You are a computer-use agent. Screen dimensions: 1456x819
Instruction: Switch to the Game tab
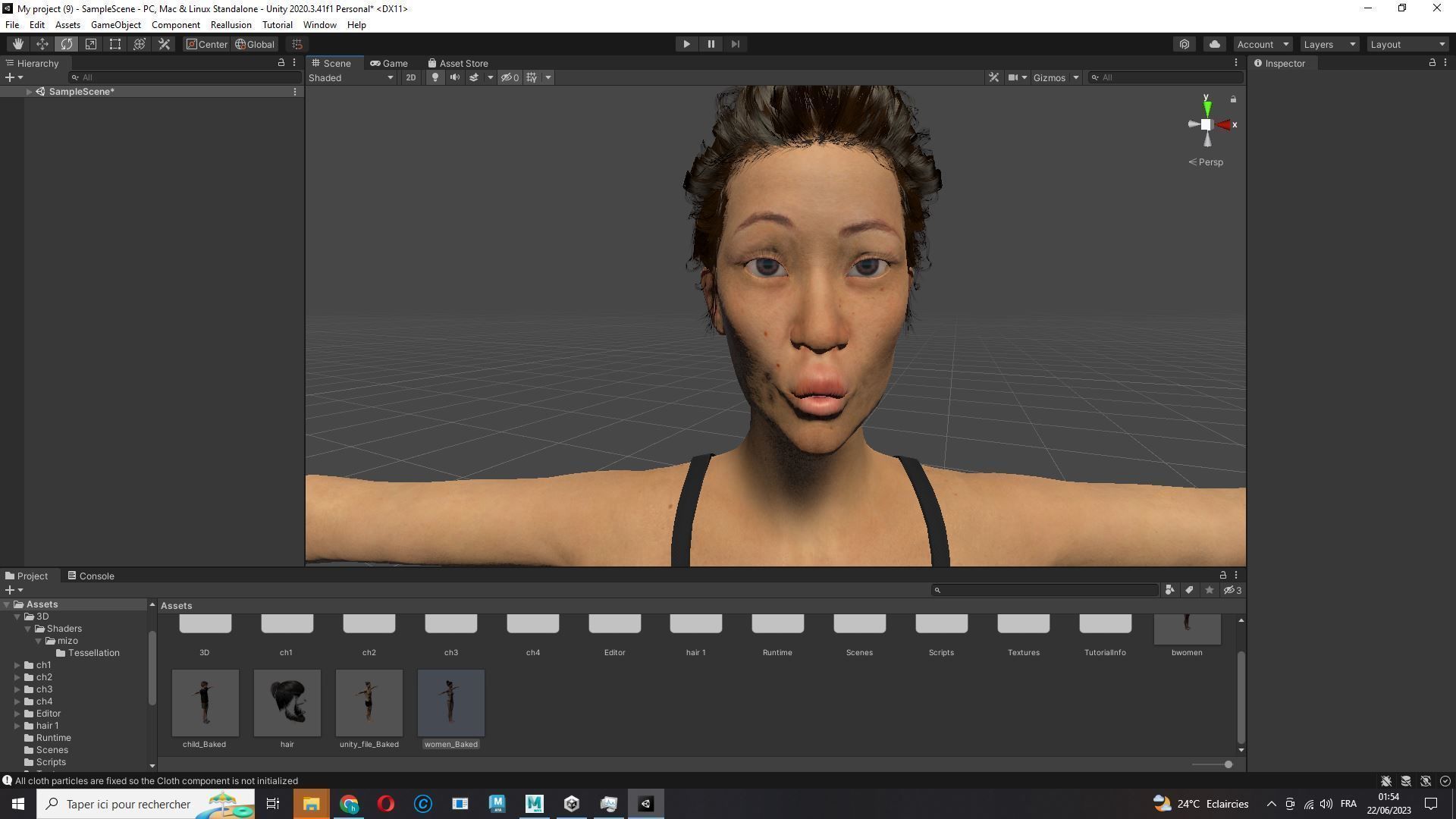click(389, 63)
